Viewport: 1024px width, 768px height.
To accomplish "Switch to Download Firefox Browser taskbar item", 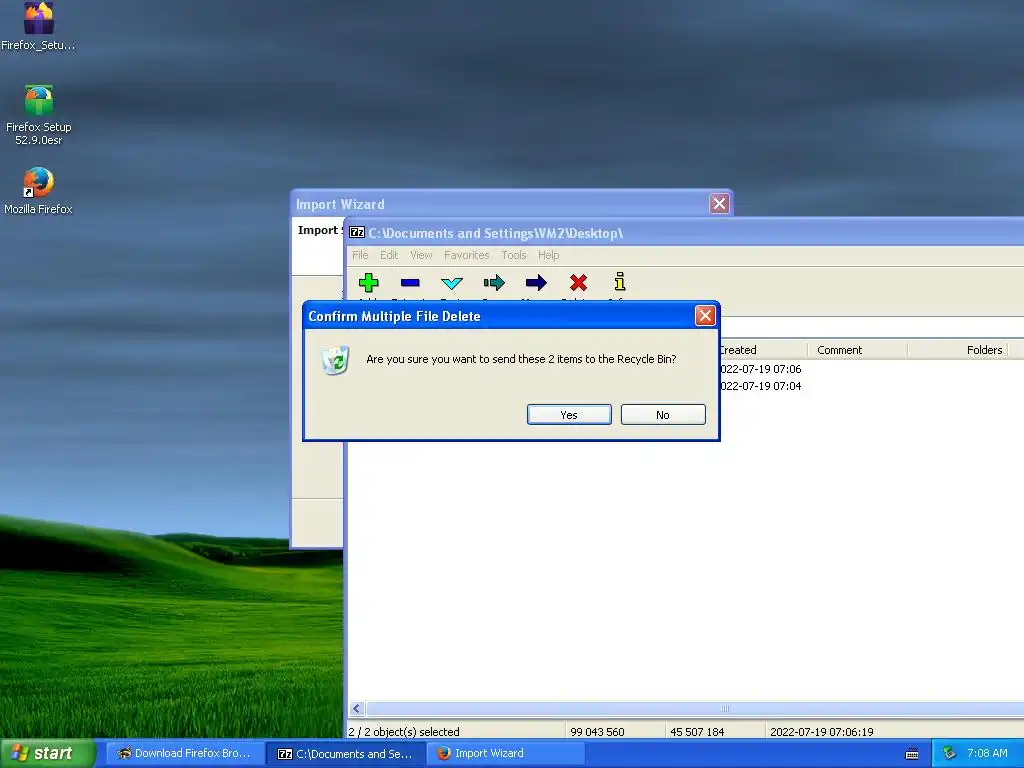I will click(185, 753).
